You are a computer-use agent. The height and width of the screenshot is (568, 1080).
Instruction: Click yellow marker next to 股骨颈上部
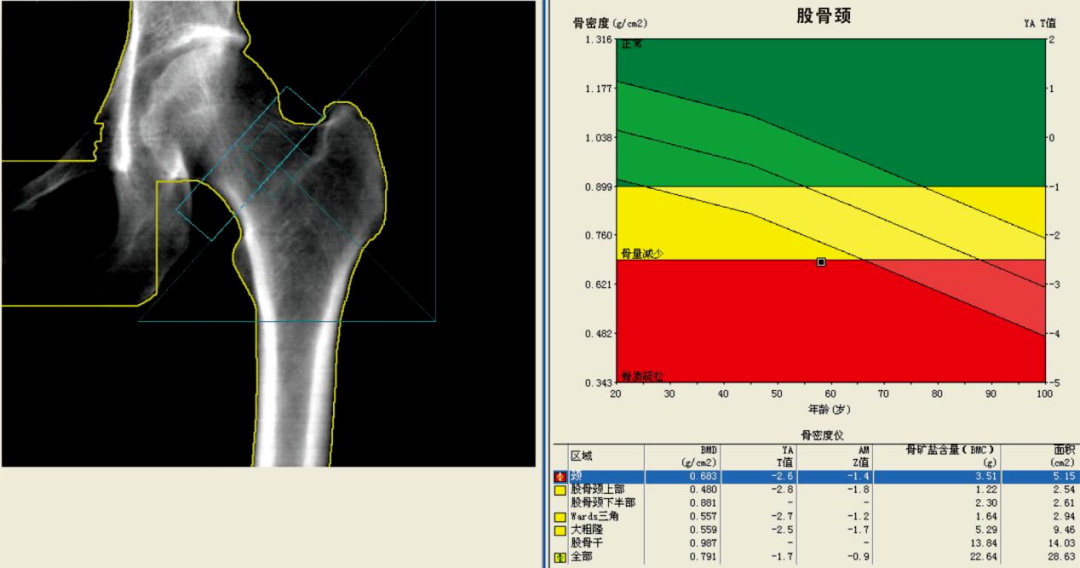coord(560,490)
